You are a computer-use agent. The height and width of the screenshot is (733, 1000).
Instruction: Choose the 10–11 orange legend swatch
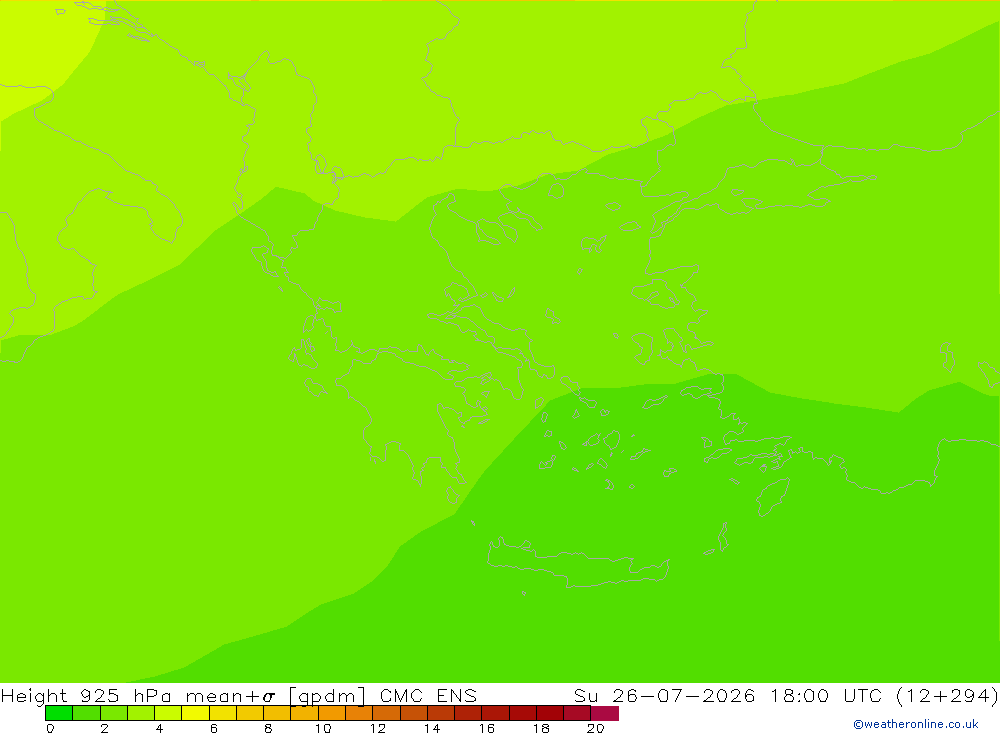pos(332,713)
